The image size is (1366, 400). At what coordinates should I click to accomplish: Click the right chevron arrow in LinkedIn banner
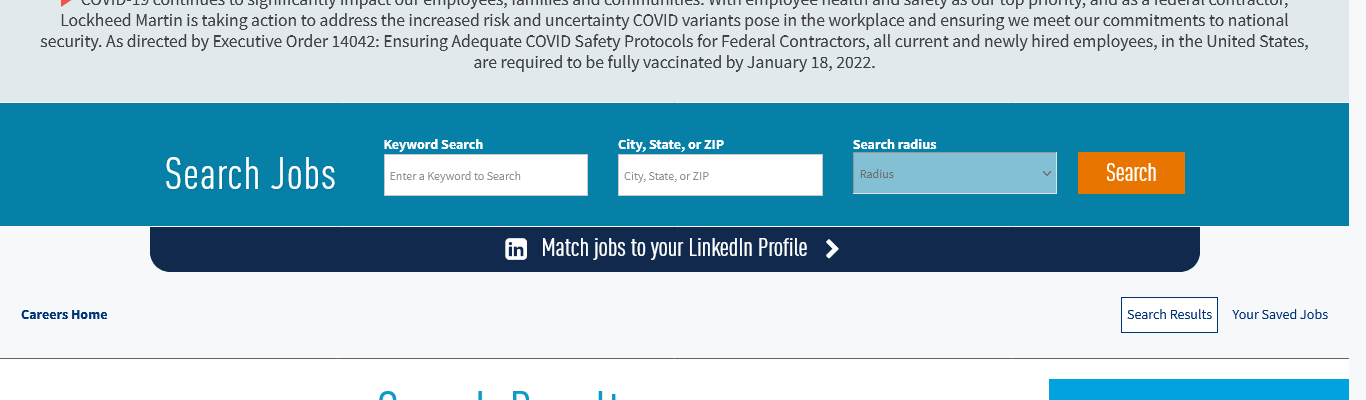pos(832,249)
